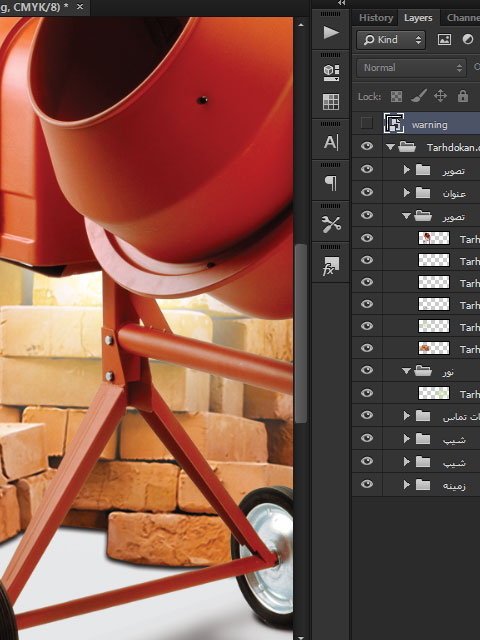Close the CMYK/8 document tab
Screen dimensions: 480x640
point(80,7)
